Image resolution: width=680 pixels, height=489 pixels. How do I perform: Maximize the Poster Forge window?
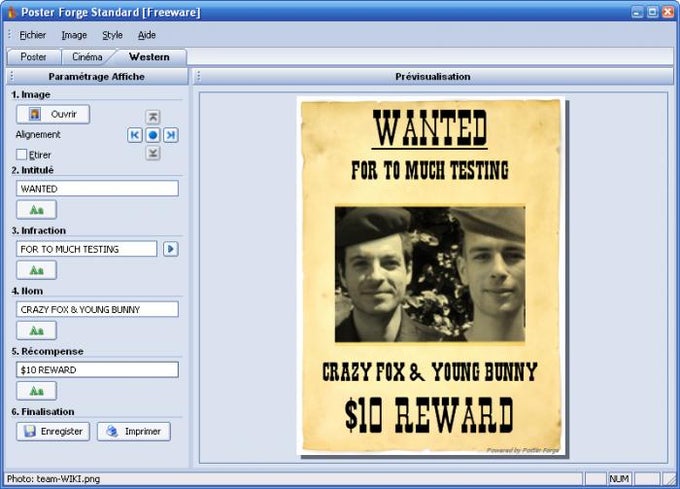tap(652, 12)
